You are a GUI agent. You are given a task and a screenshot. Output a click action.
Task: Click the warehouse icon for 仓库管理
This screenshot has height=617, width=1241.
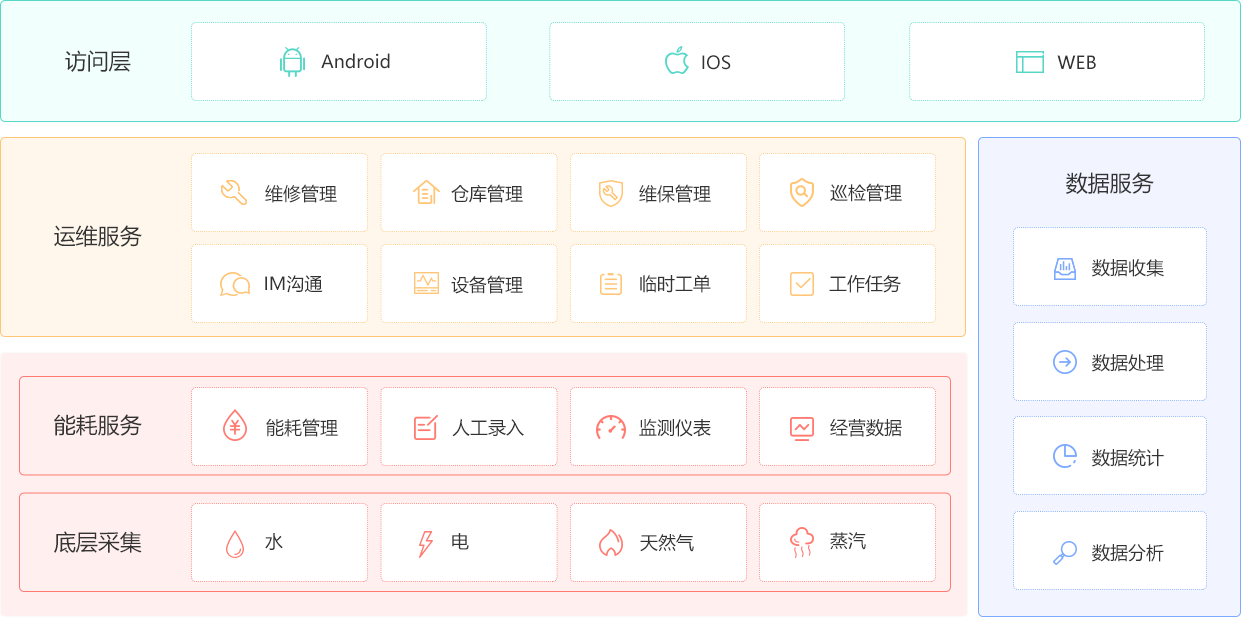(426, 193)
